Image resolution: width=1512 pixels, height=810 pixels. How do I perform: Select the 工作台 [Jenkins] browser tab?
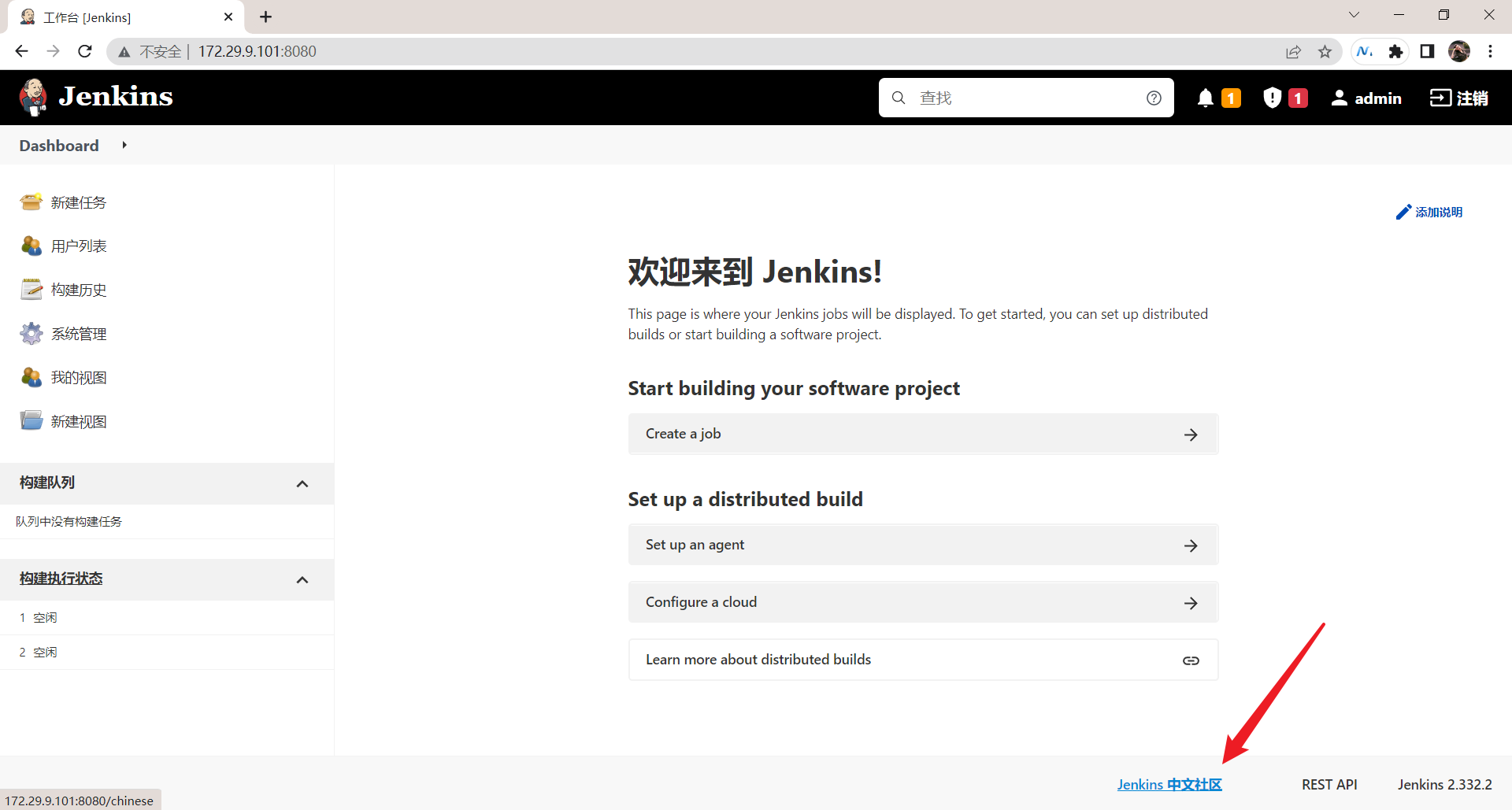point(126,17)
